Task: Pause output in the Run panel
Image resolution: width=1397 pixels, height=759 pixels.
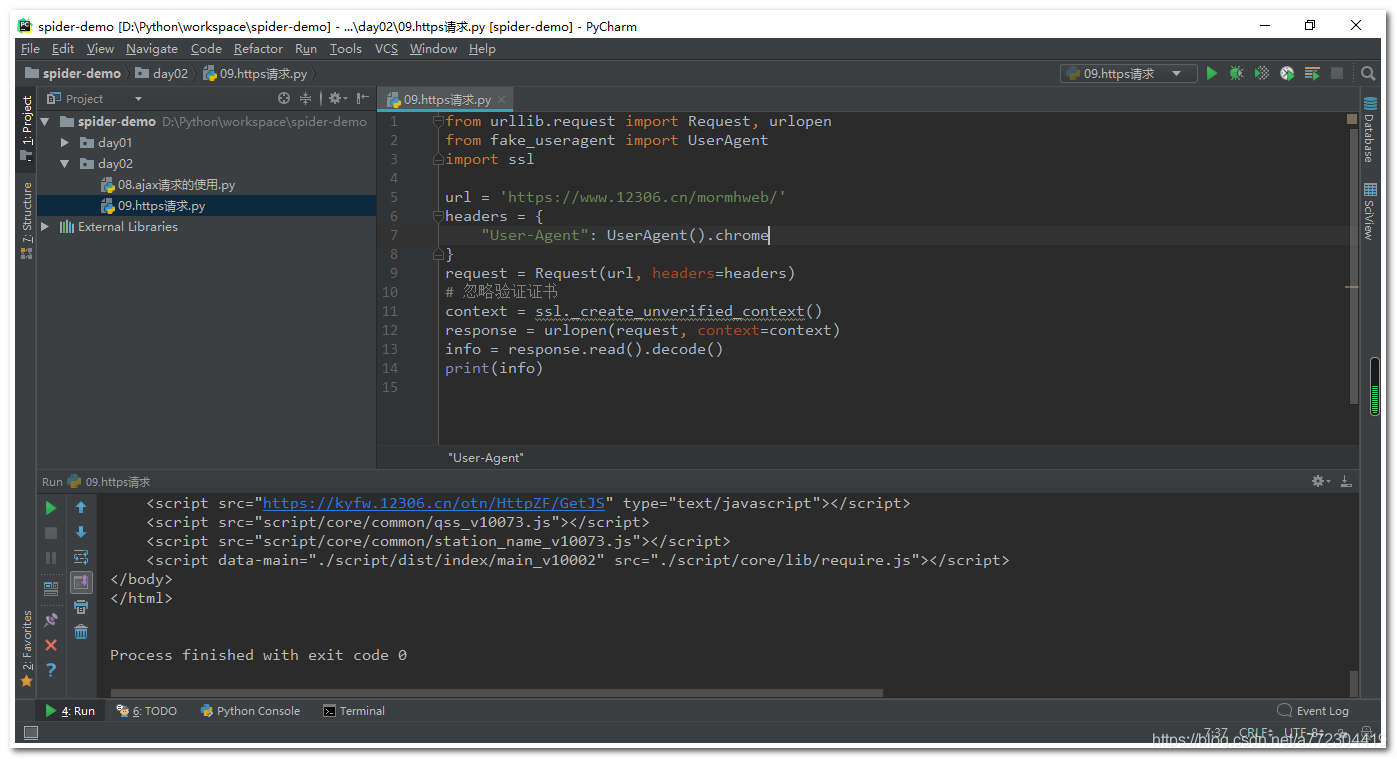Action: pos(51,558)
